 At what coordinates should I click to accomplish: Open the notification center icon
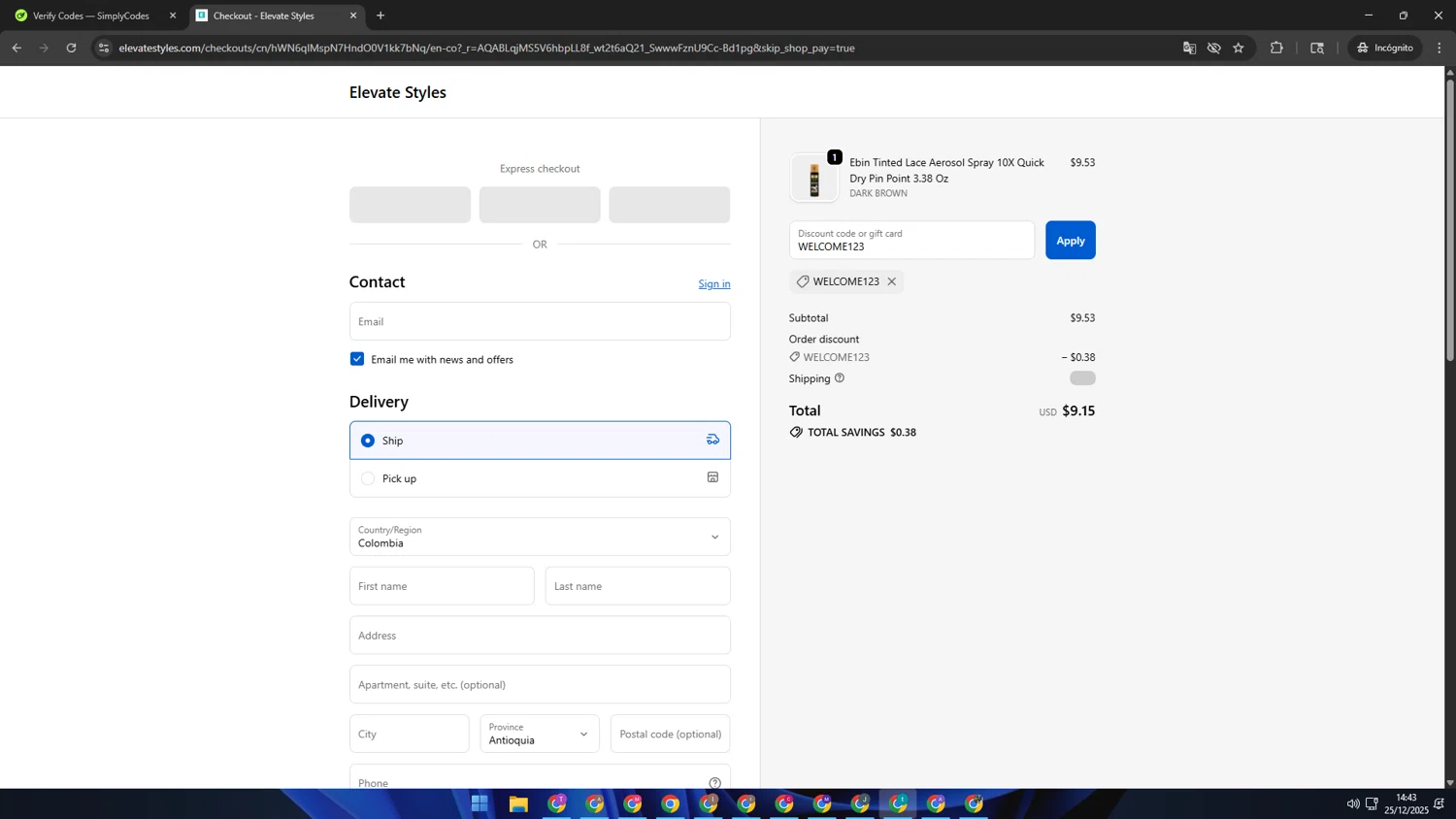pyautogui.click(x=1439, y=803)
